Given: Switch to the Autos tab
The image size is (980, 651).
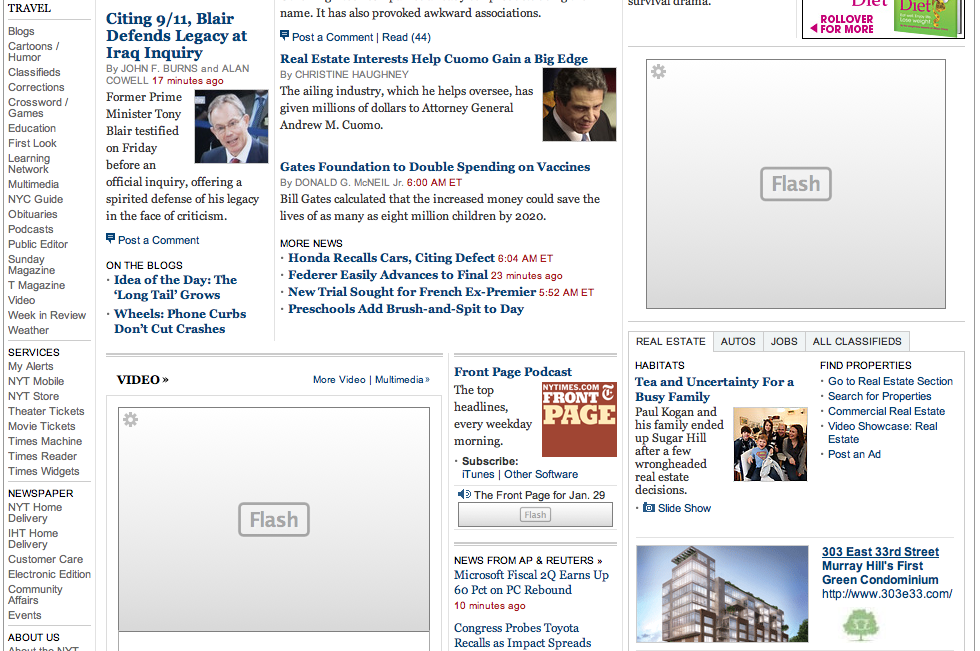Looking at the screenshot, I should [x=738, y=341].
